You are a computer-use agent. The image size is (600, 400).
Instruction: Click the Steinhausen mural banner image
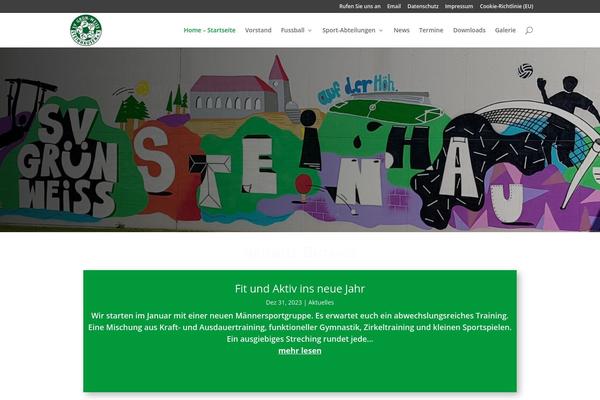(x=300, y=140)
